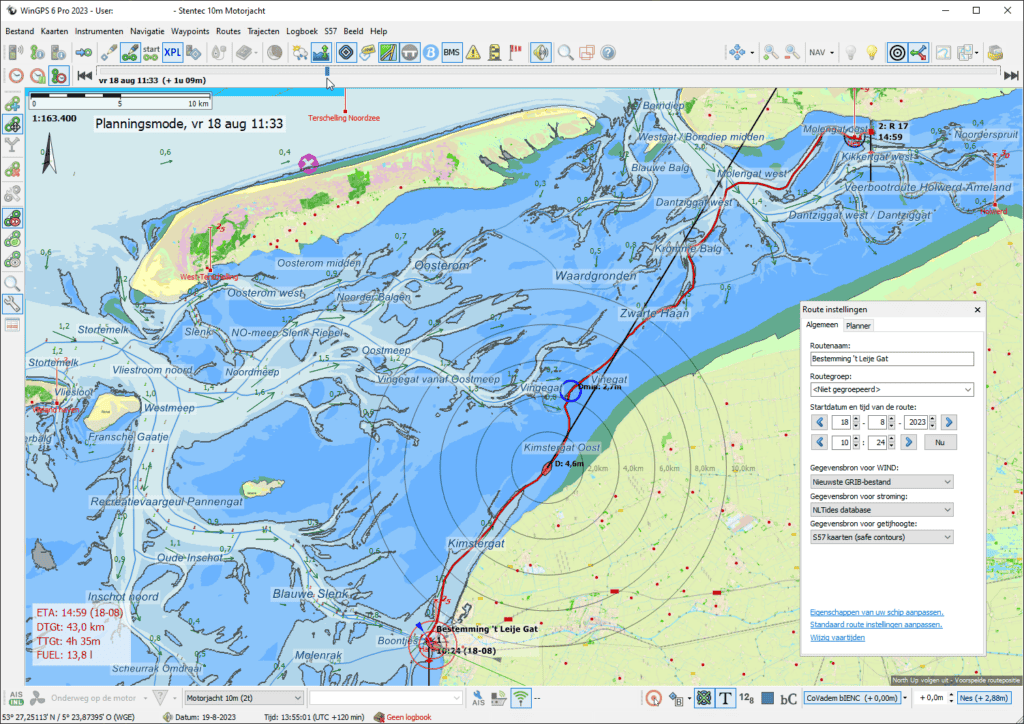1024x724 pixels.
Task: Open the Kaarten menu
Action: (x=54, y=31)
